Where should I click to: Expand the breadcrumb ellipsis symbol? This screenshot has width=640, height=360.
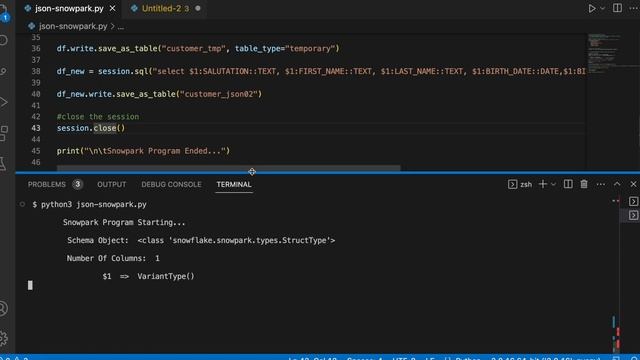pyautogui.click(x=121, y=27)
